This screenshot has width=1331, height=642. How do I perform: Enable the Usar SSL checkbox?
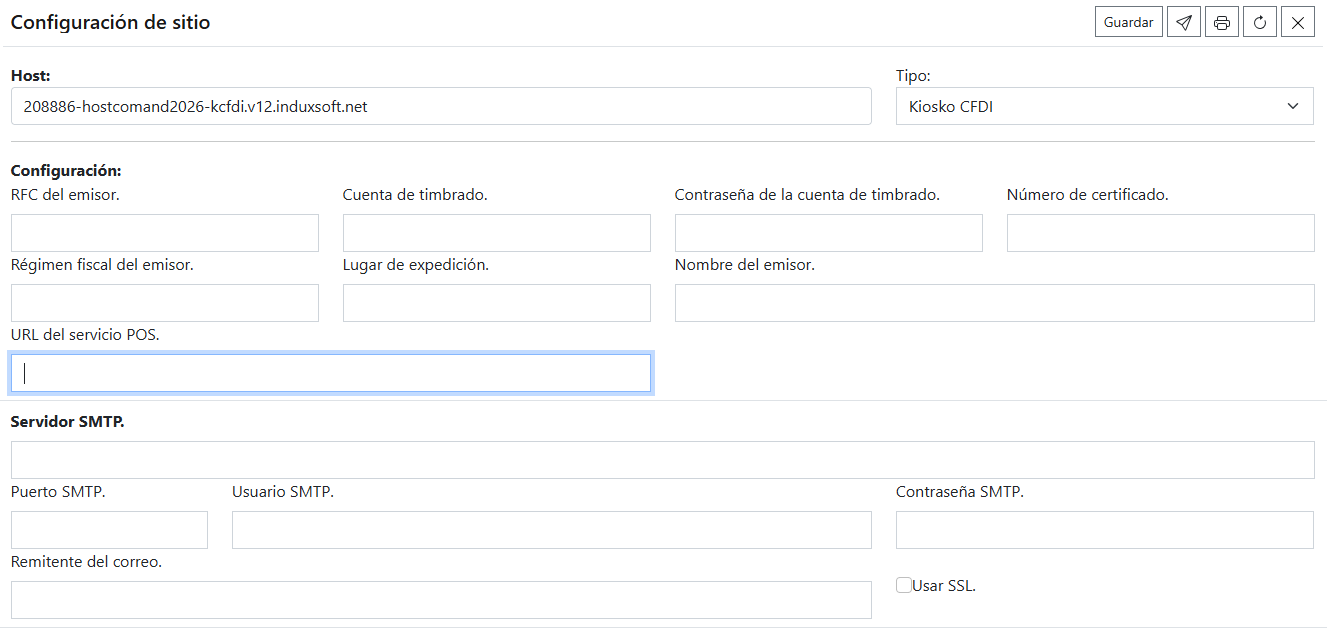[904, 585]
